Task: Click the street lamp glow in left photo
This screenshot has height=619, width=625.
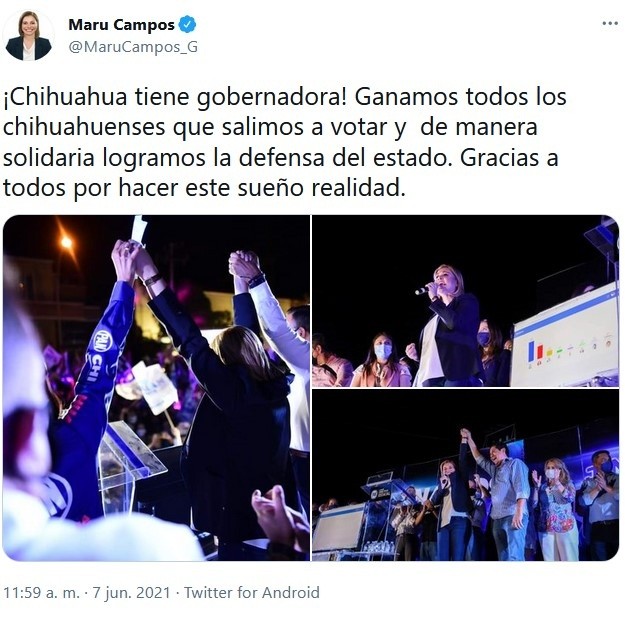Action: coord(66,242)
